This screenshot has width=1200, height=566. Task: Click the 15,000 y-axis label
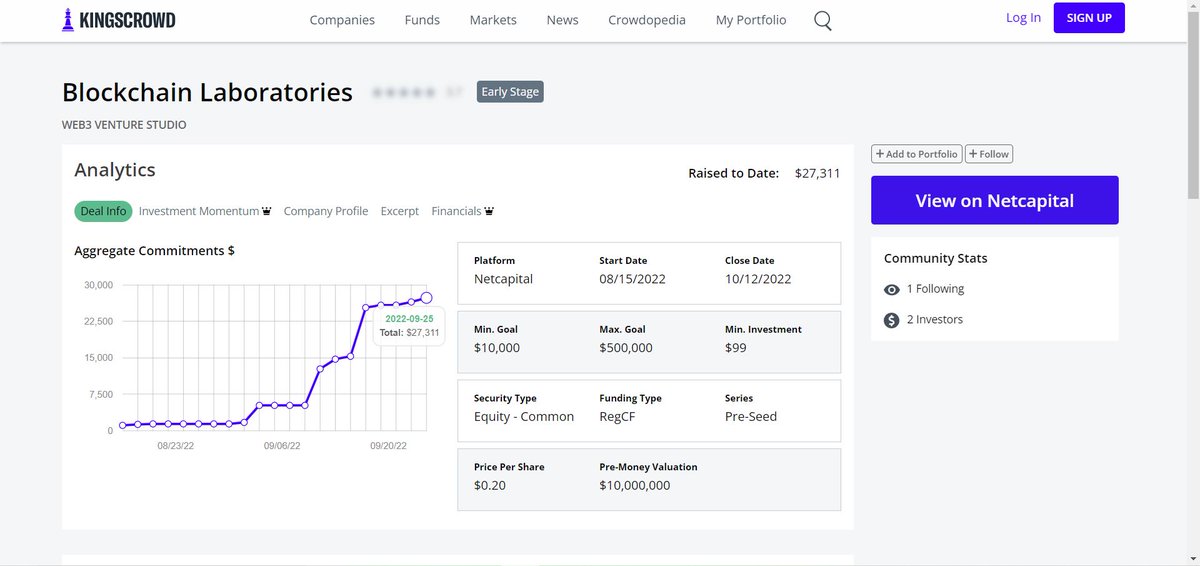click(x=98, y=358)
